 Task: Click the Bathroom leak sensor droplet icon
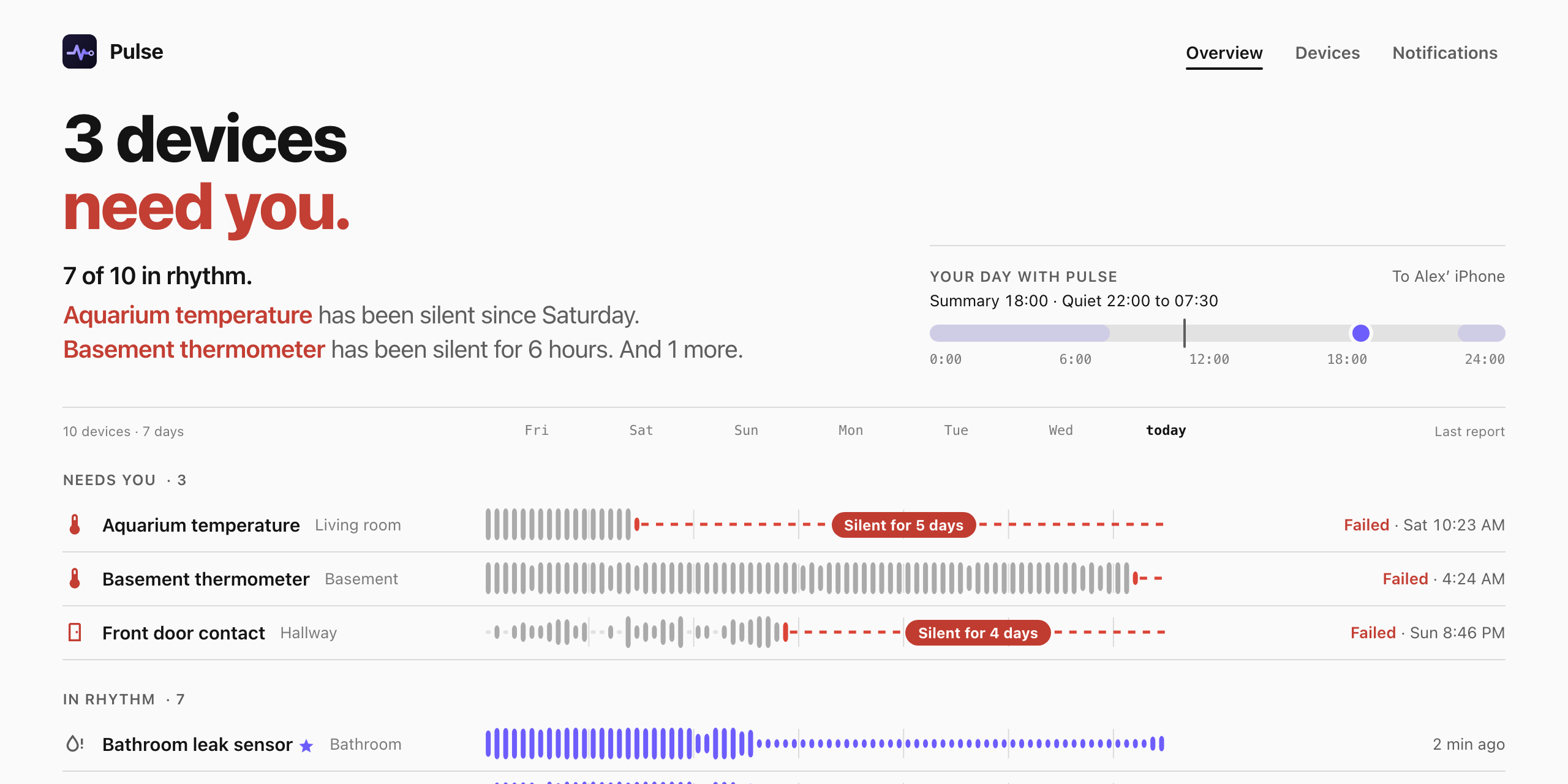point(75,744)
